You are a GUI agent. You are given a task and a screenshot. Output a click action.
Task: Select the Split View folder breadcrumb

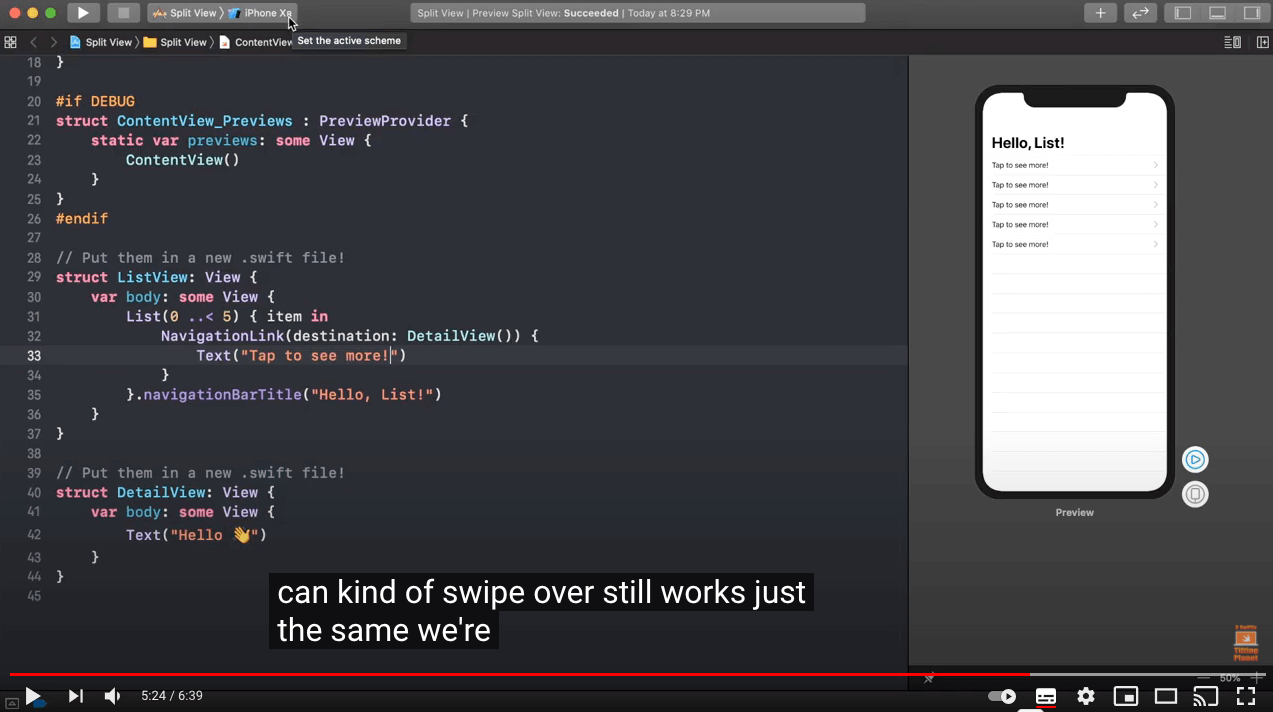(x=182, y=42)
